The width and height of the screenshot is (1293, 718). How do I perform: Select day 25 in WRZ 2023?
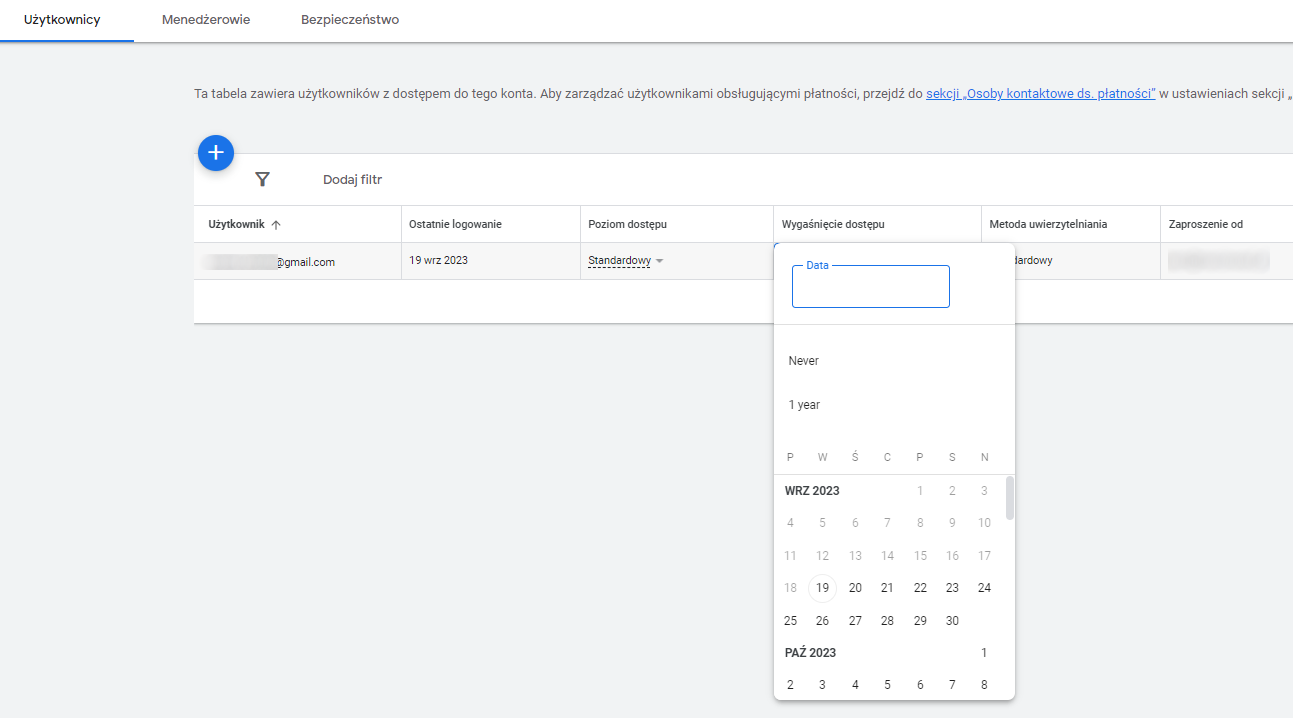pyautogui.click(x=790, y=620)
